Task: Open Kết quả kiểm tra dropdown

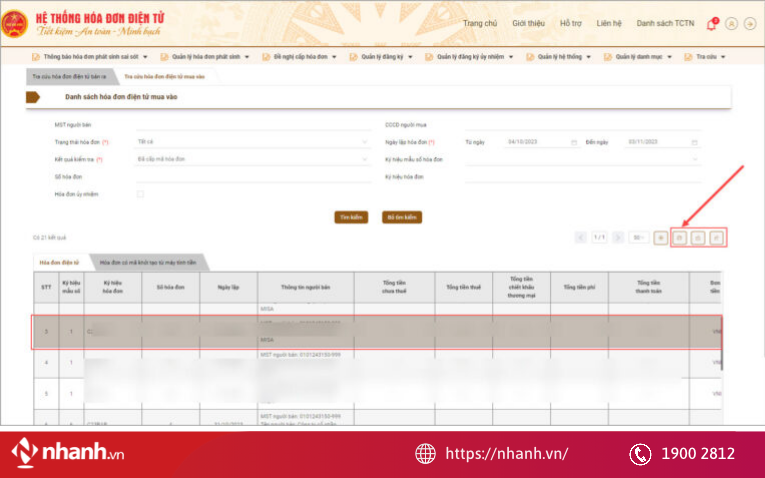Action: click(253, 159)
